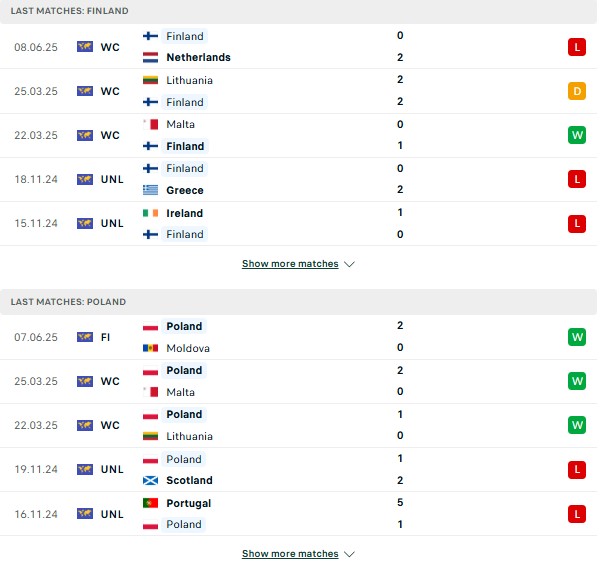
Task: Open the Netherlands team link
Action: click(198, 57)
